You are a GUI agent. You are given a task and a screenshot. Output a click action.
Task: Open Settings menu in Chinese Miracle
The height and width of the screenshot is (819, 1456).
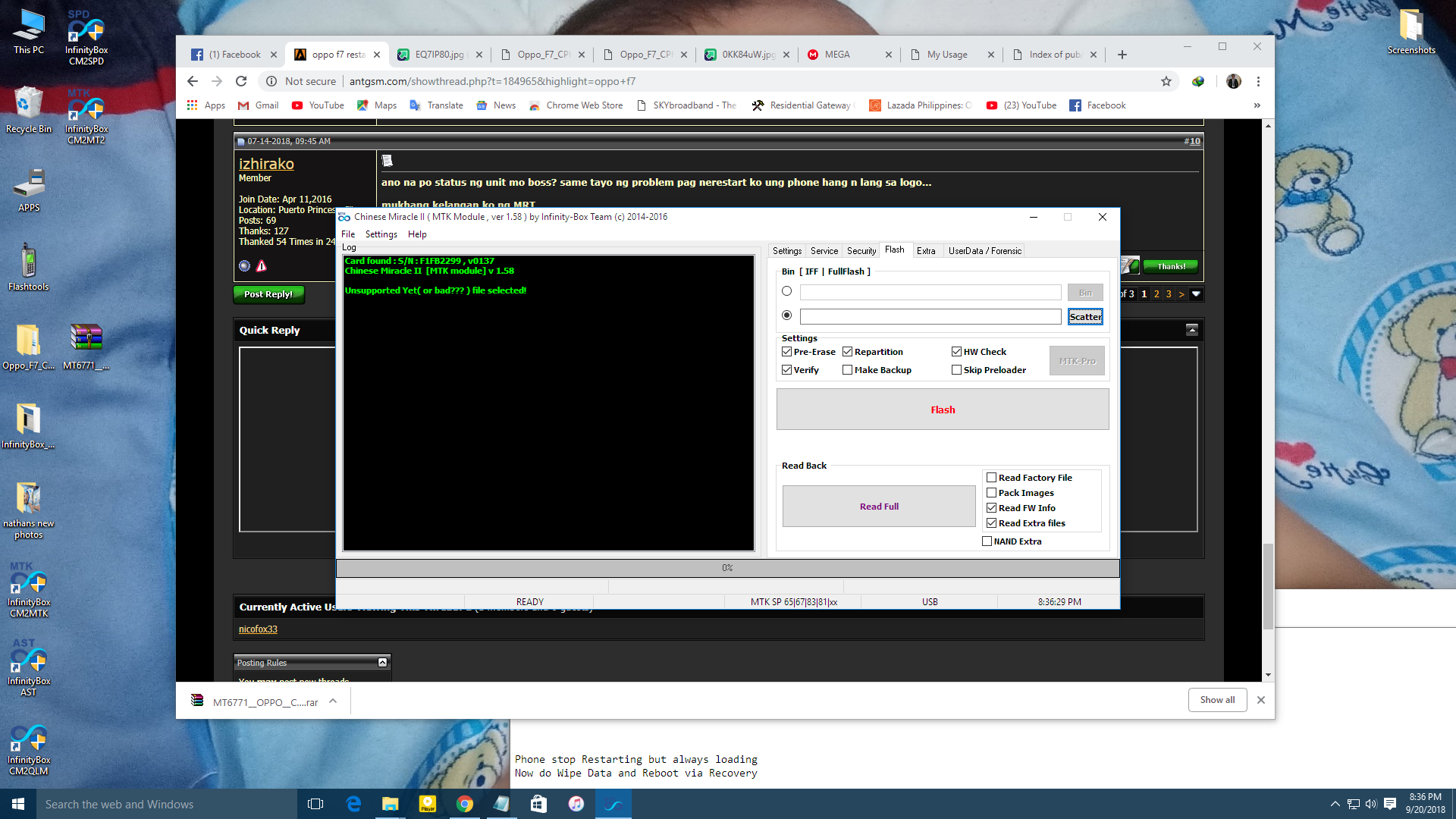coord(381,234)
